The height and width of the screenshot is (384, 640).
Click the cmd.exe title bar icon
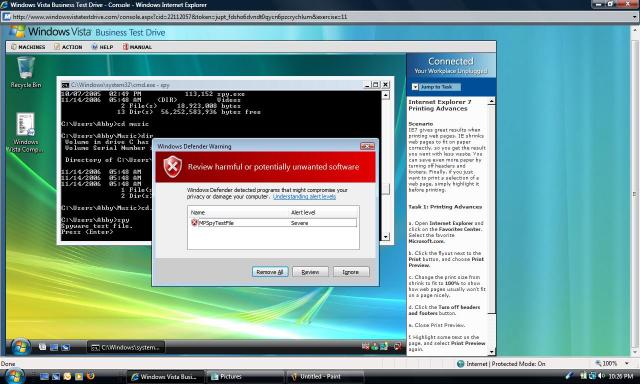coord(65,85)
